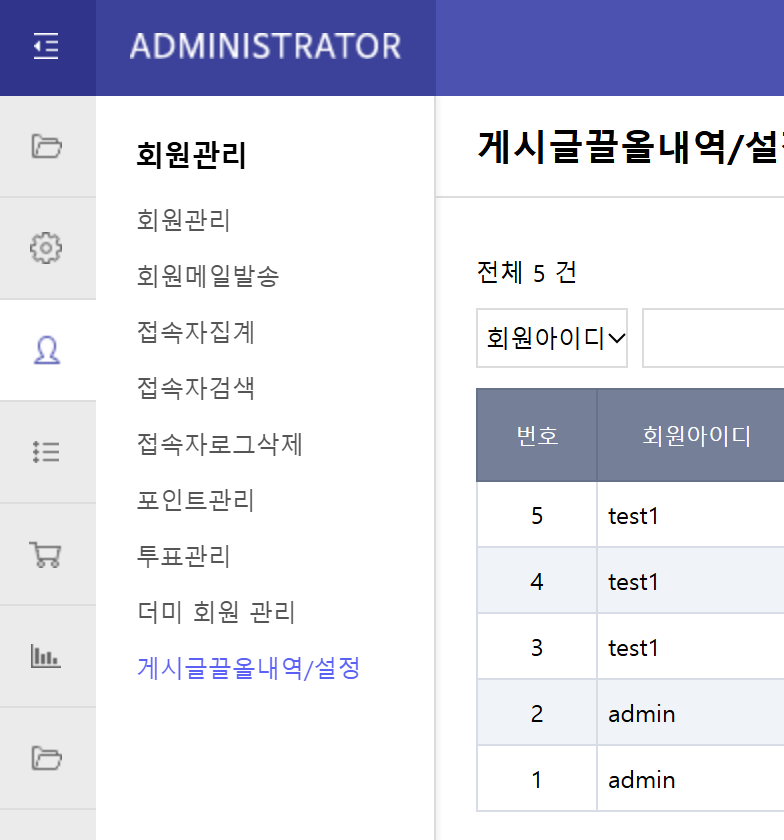Click the 게시글끌올내역/설정 page title
The height and width of the screenshot is (840, 784).
pyautogui.click(x=630, y=147)
